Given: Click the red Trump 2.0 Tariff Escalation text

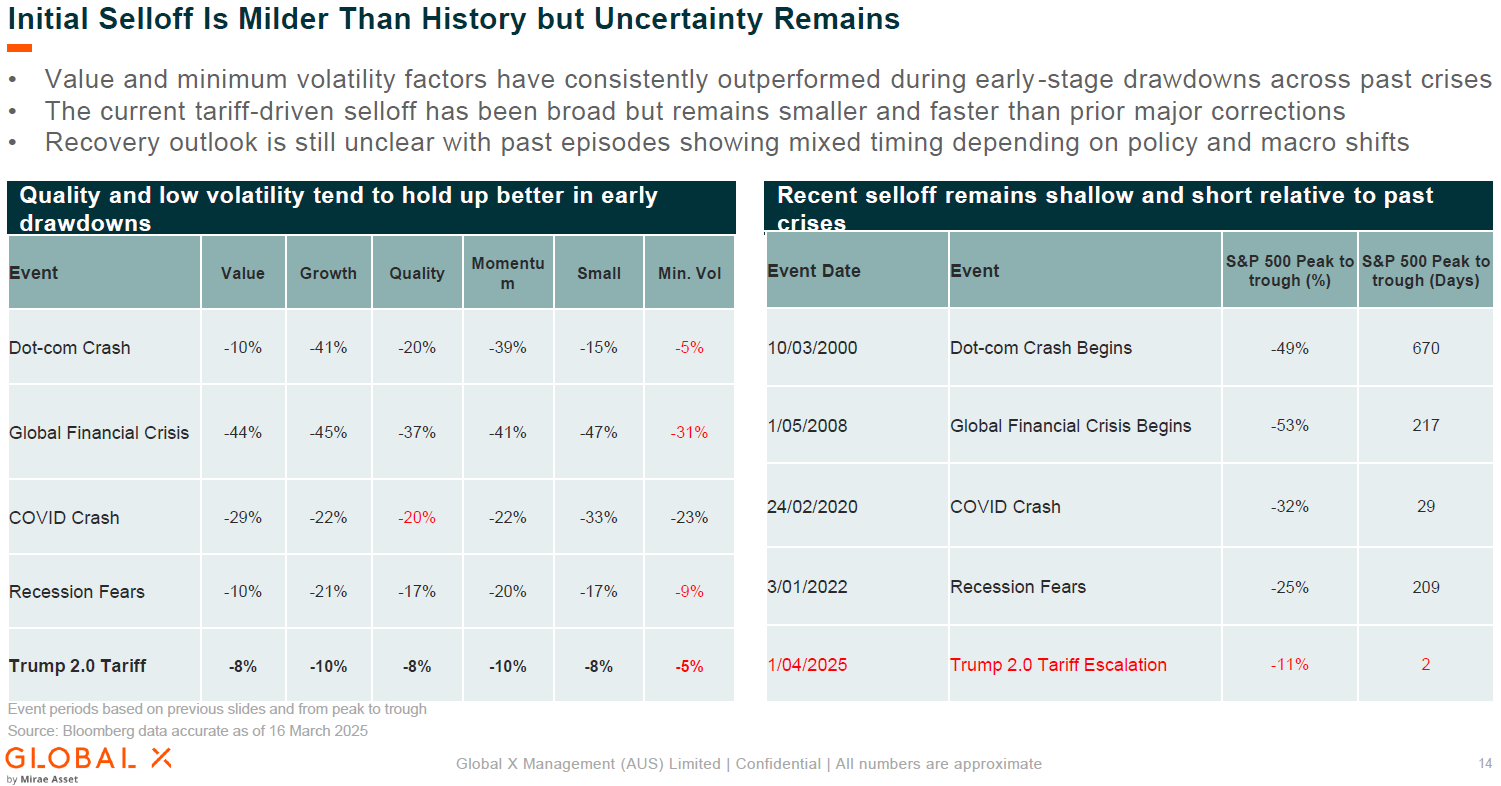Looking at the screenshot, I should coord(1058,665).
